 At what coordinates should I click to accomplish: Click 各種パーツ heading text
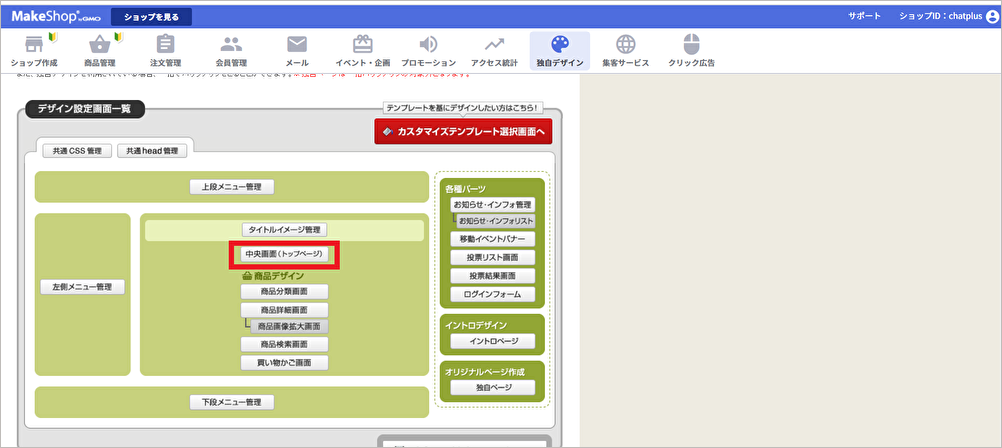[x=466, y=189]
